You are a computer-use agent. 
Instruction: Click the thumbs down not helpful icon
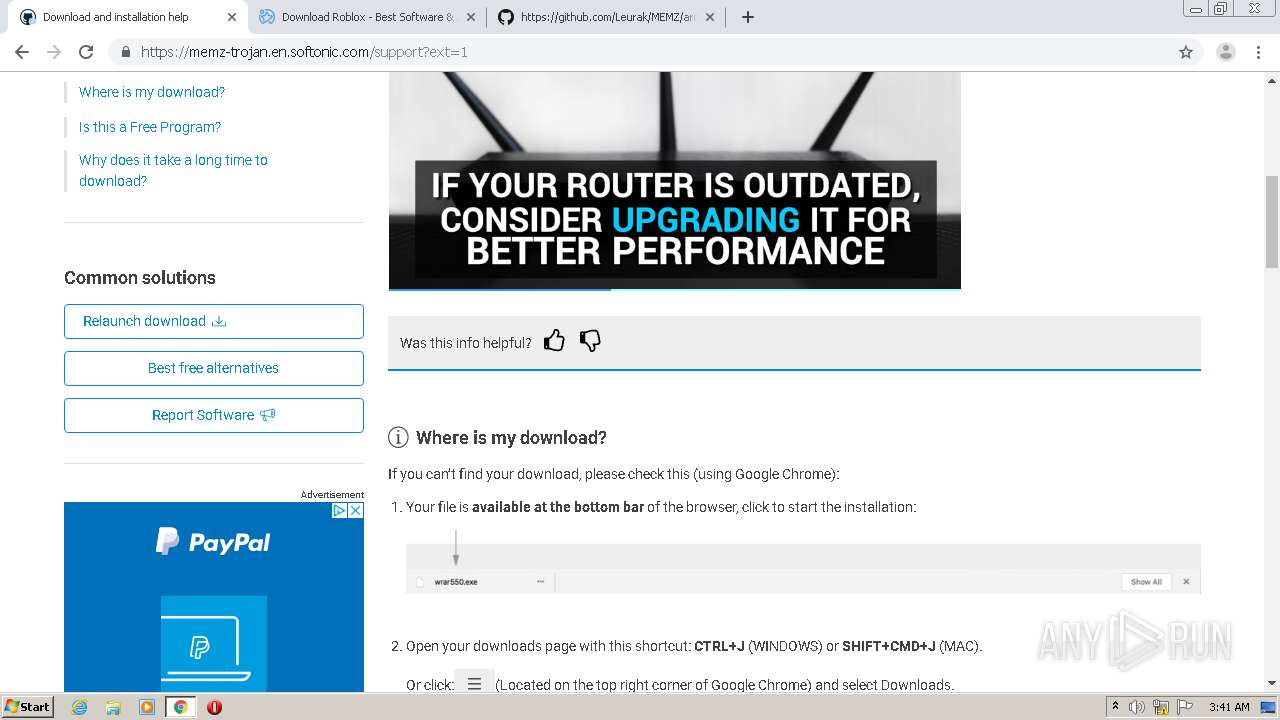click(x=590, y=341)
